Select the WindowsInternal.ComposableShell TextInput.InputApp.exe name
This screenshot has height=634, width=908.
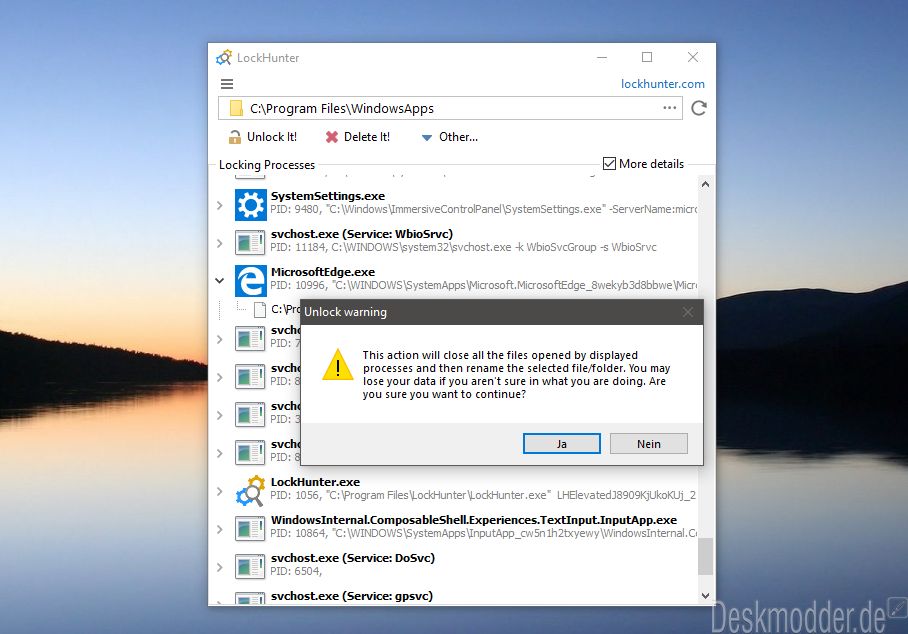pos(474,520)
